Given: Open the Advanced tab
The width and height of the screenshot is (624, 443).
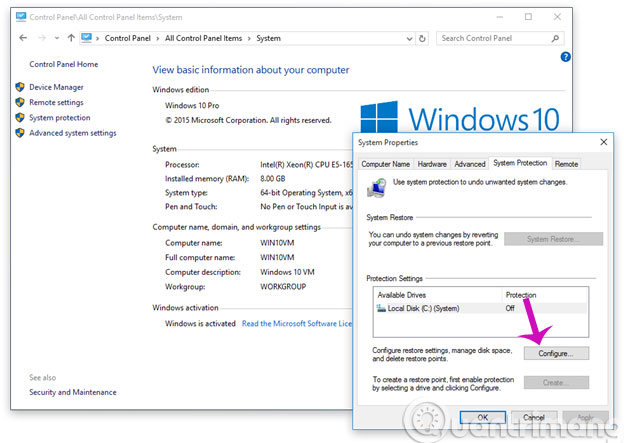Looking at the screenshot, I should (469, 163).
